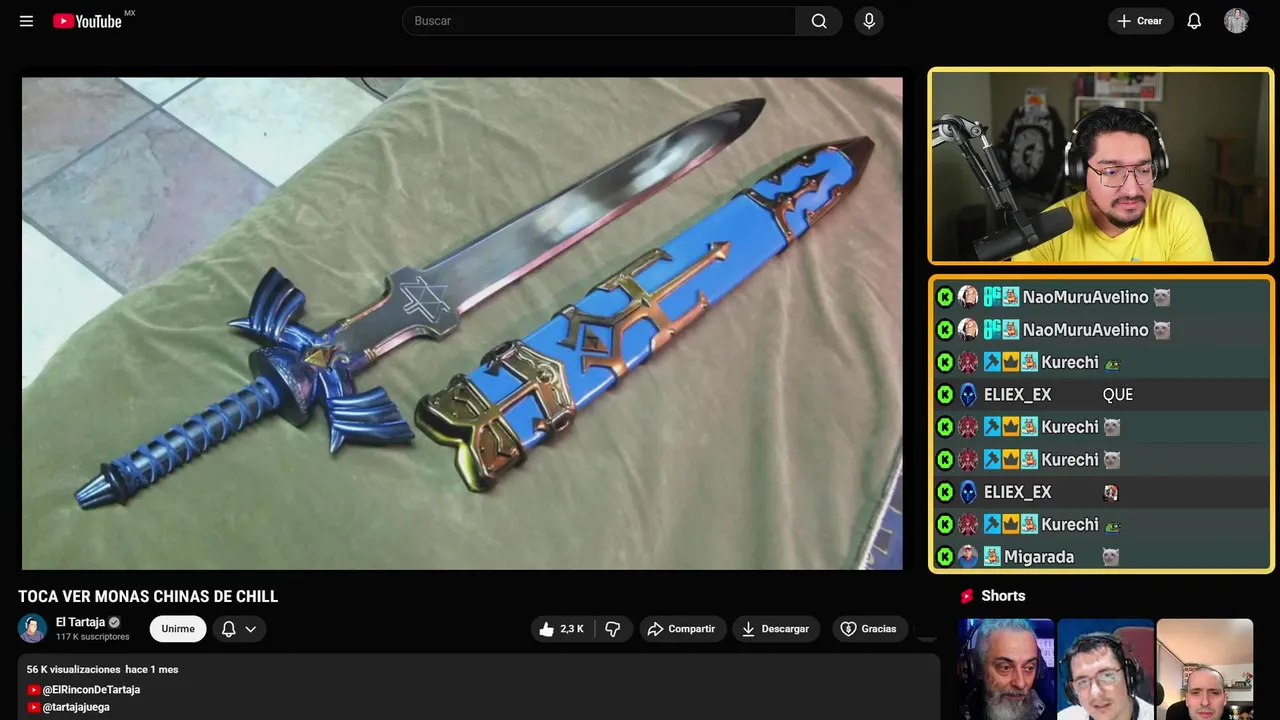
Task: Click the YouTube icon beside @ElRinconDeTartaja
Action: [34, 690]
